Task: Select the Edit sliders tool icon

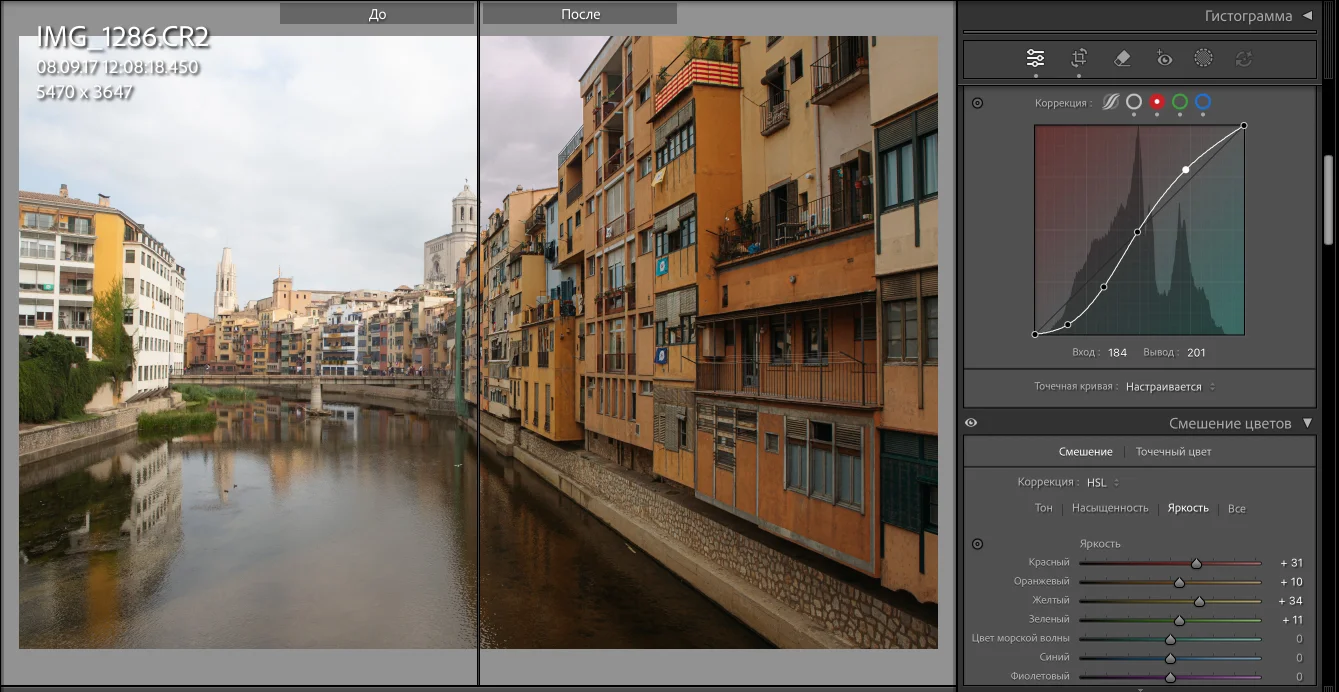Action: [x=1036, y=58]
